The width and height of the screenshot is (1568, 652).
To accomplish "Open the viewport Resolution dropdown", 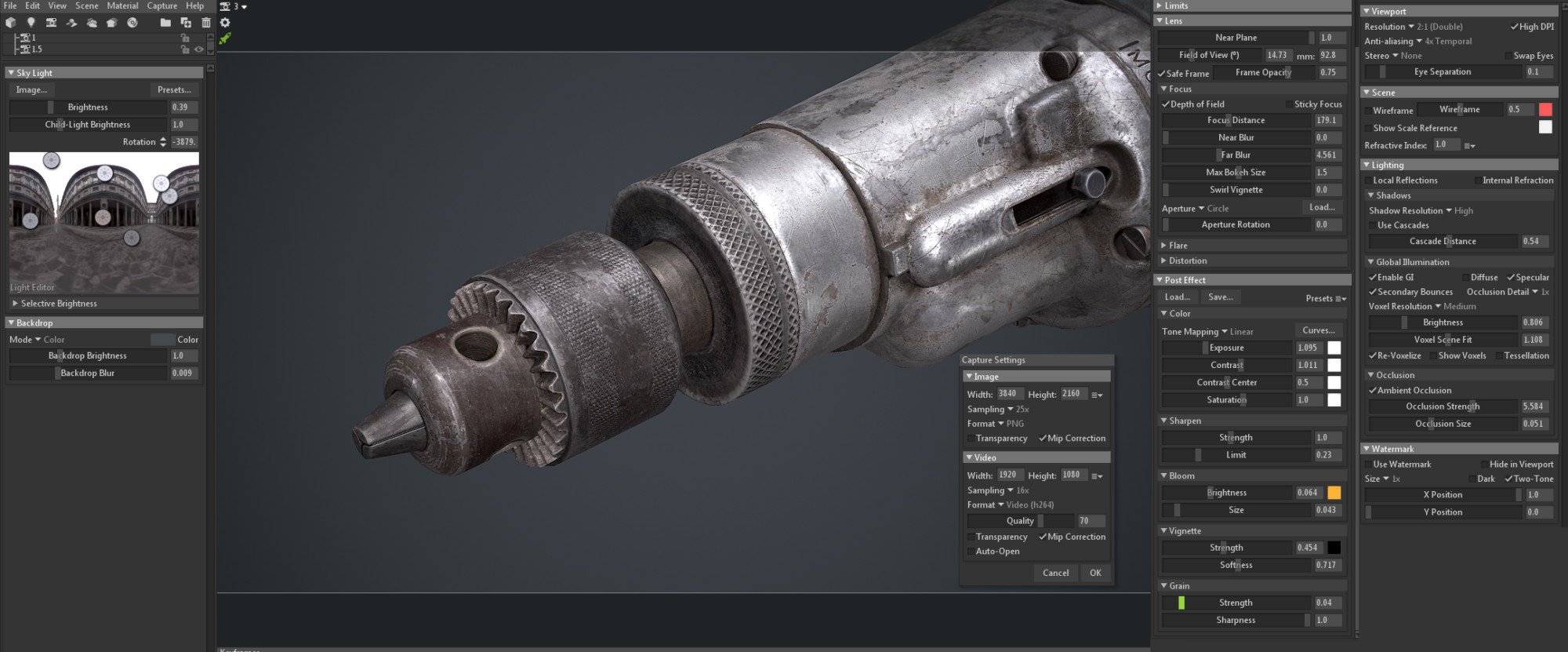I will pos(1414,27).
